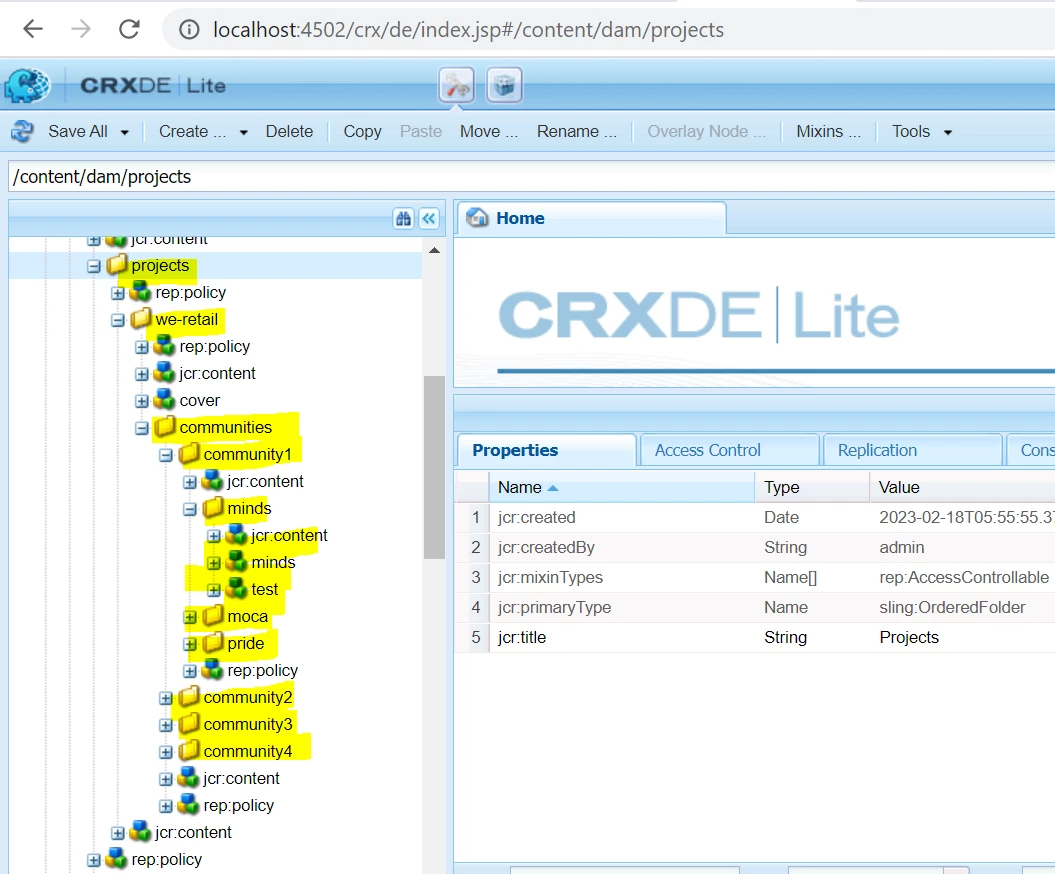Expand the pride tree node
Image resolution: width=1055 pixels, height=874 pixels.
click(190, 645)
